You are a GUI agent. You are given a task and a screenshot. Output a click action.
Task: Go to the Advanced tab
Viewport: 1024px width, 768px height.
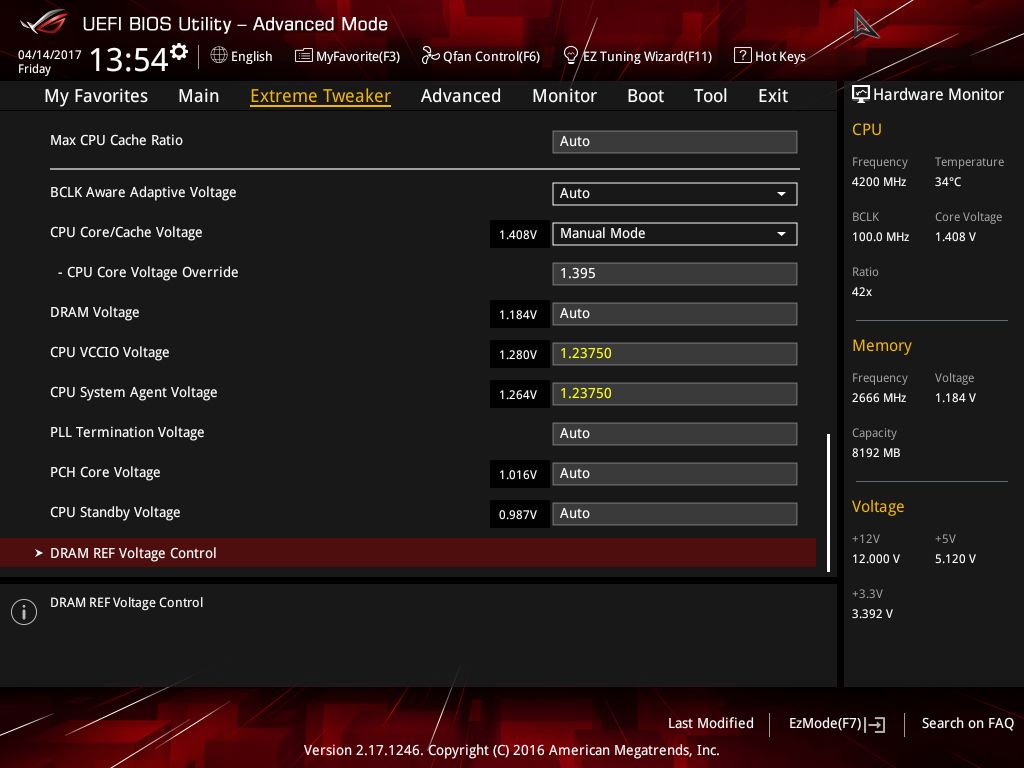tap(461, 96)
